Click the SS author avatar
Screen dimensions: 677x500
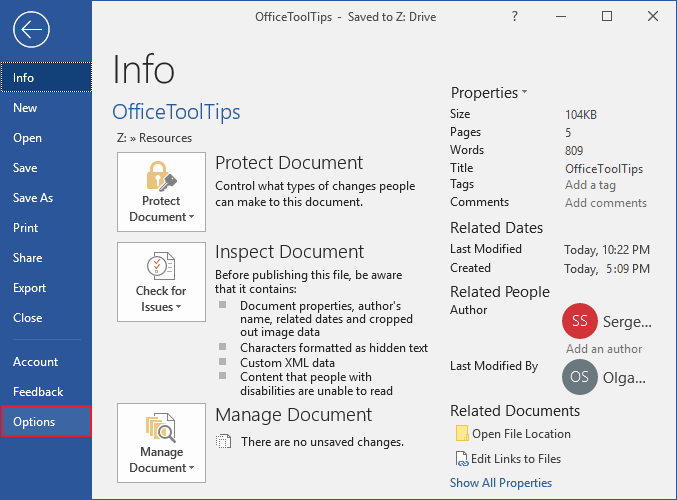coord(579,321)
